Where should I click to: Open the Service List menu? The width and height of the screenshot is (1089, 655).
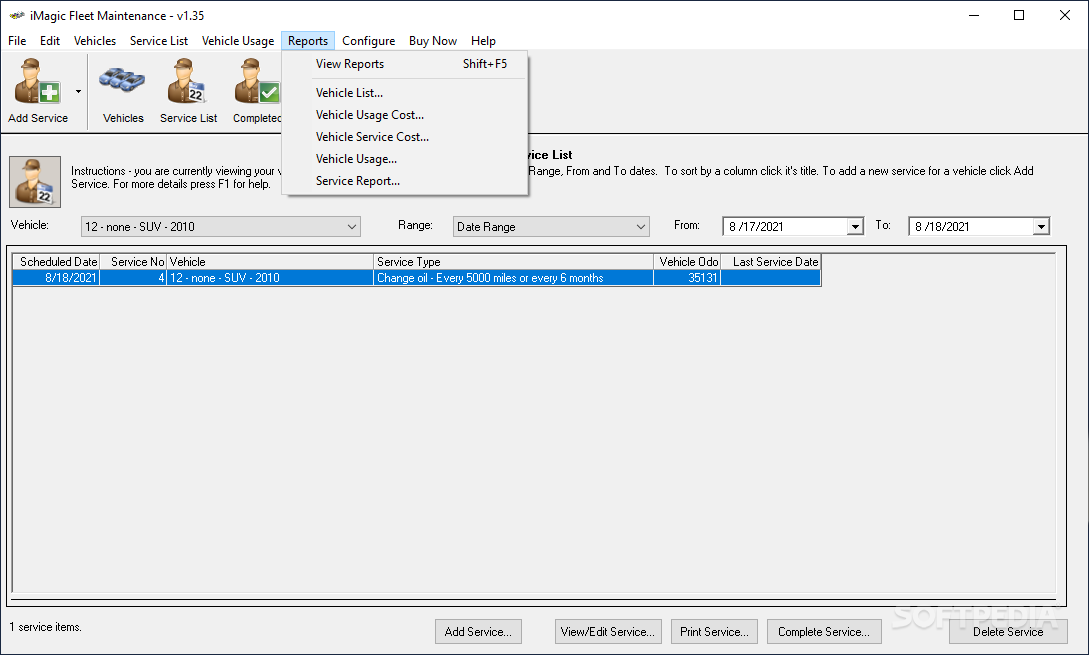point(159,41)
